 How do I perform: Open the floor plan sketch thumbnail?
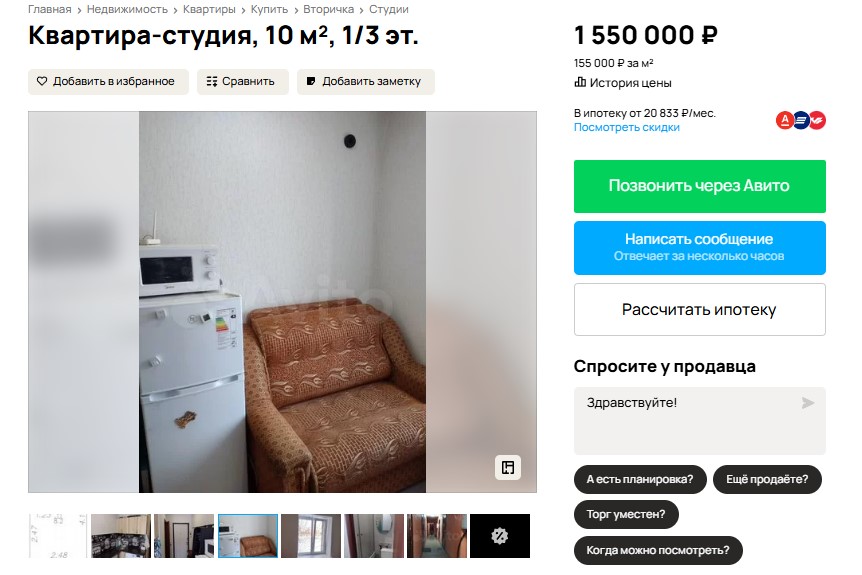click(x=58, y=536)
